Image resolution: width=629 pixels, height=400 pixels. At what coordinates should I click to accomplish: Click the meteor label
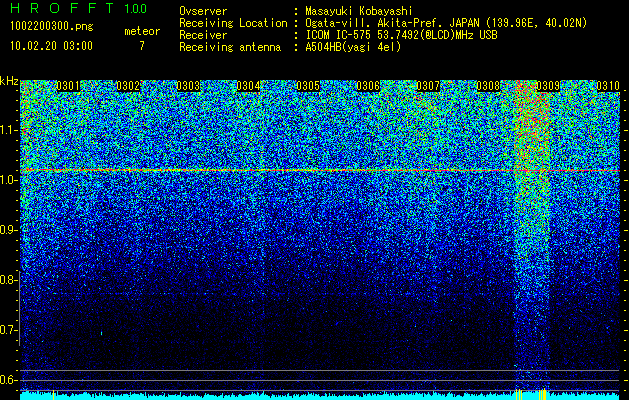tap(142, 31)
